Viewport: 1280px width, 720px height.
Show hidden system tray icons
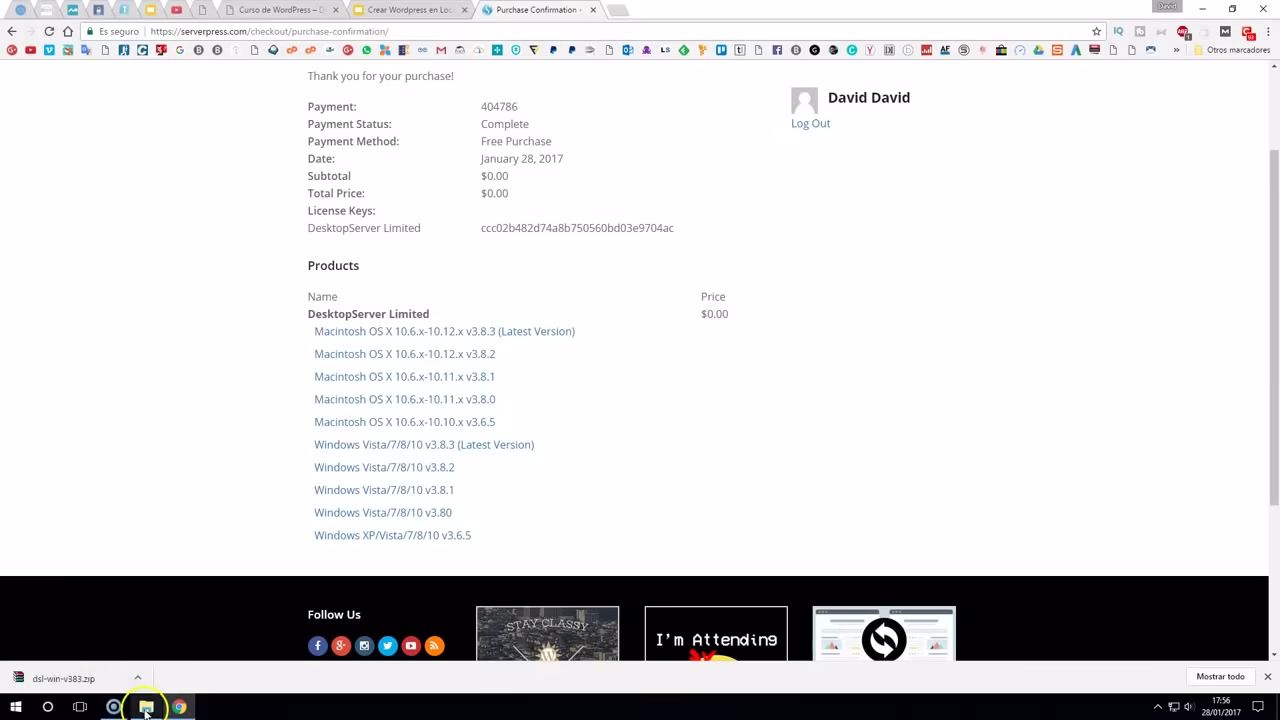1158,707
